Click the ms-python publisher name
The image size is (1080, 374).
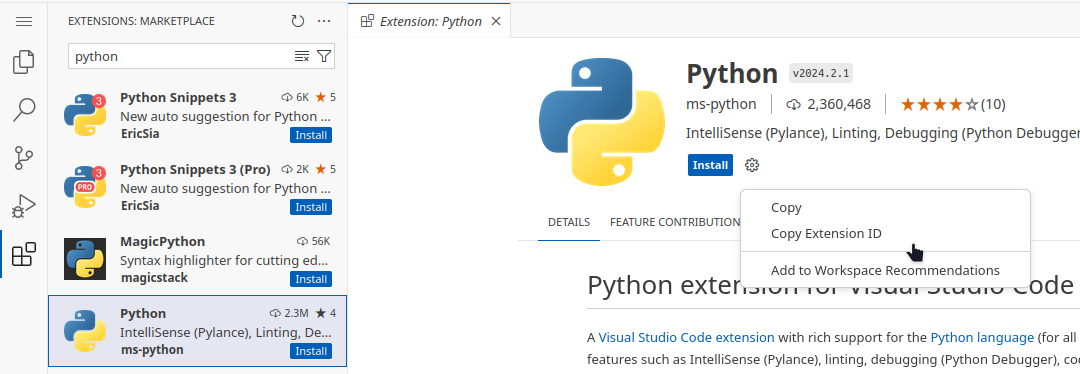pos(721,105)
